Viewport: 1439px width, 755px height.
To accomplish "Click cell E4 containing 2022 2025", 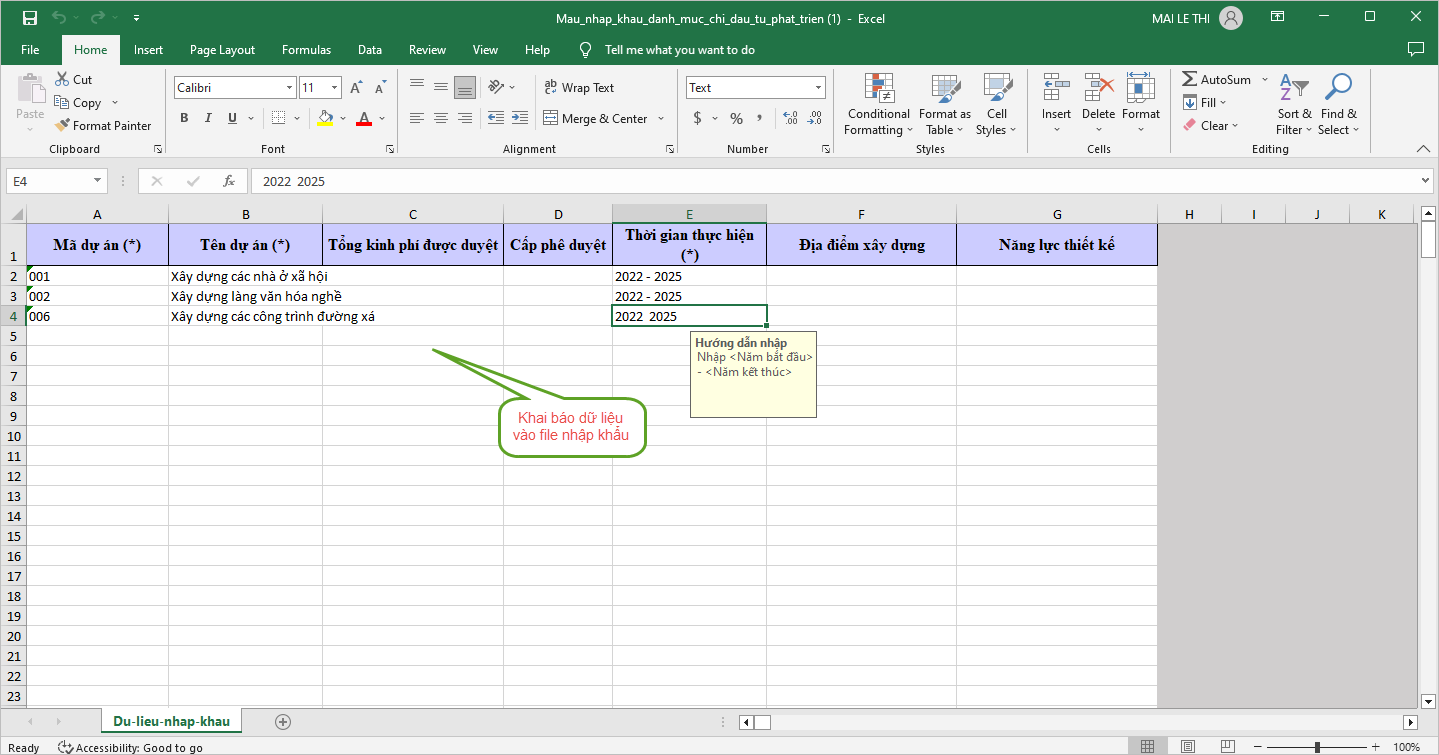I will [689, 316].
